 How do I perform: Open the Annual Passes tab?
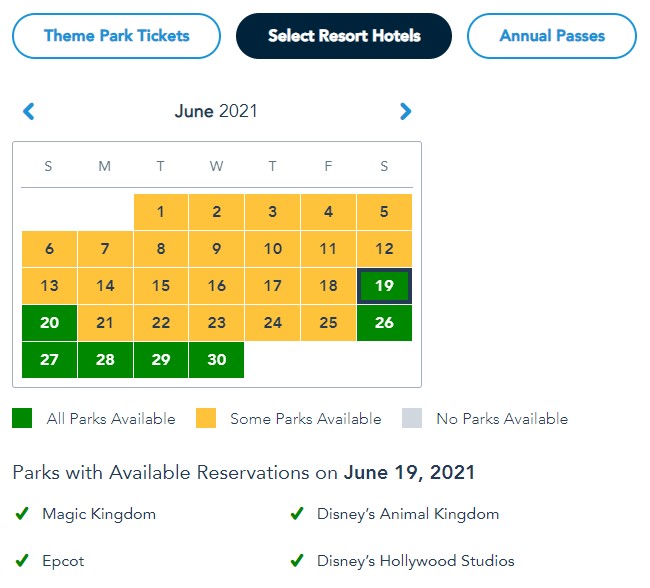(552, 36)
